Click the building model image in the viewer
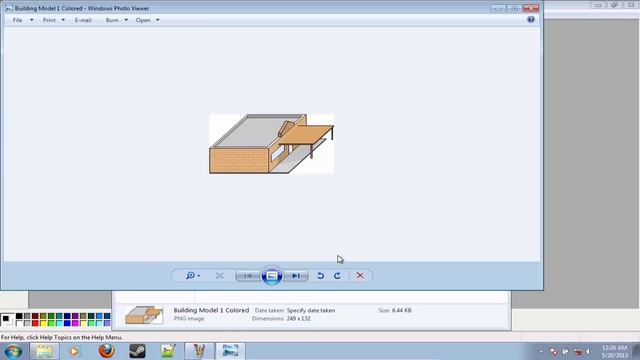 (271, 144)
